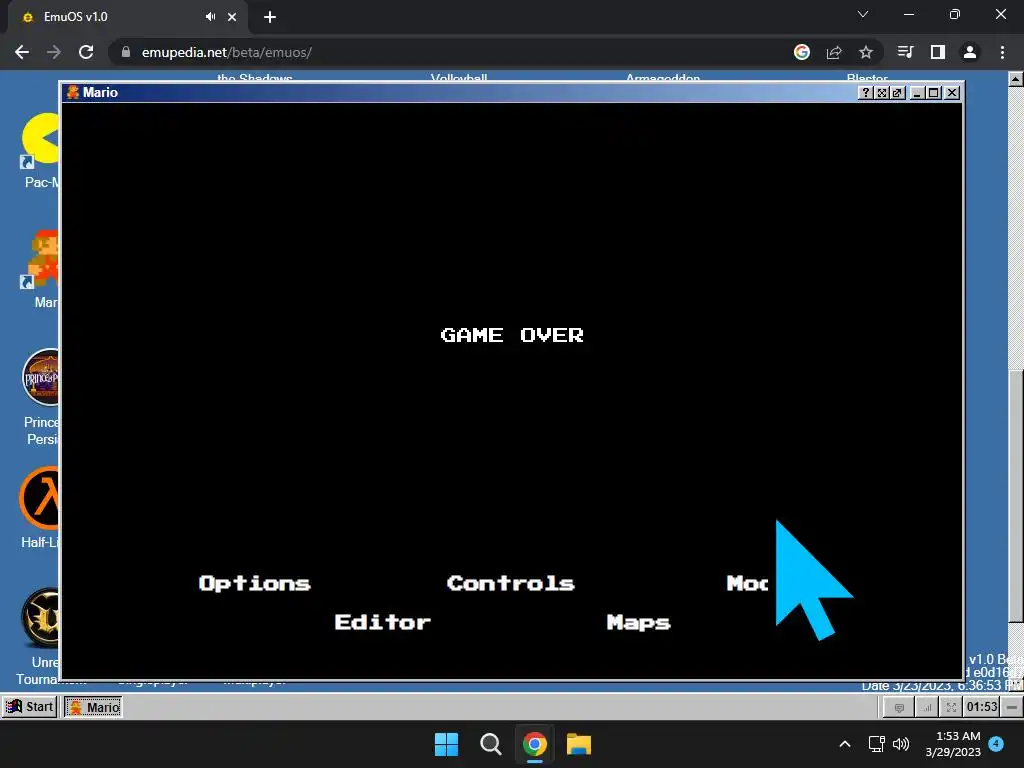Open the Prince of Persia desktop icon
The height and width of the screenshot is (768, 1024).
[40, 397]
